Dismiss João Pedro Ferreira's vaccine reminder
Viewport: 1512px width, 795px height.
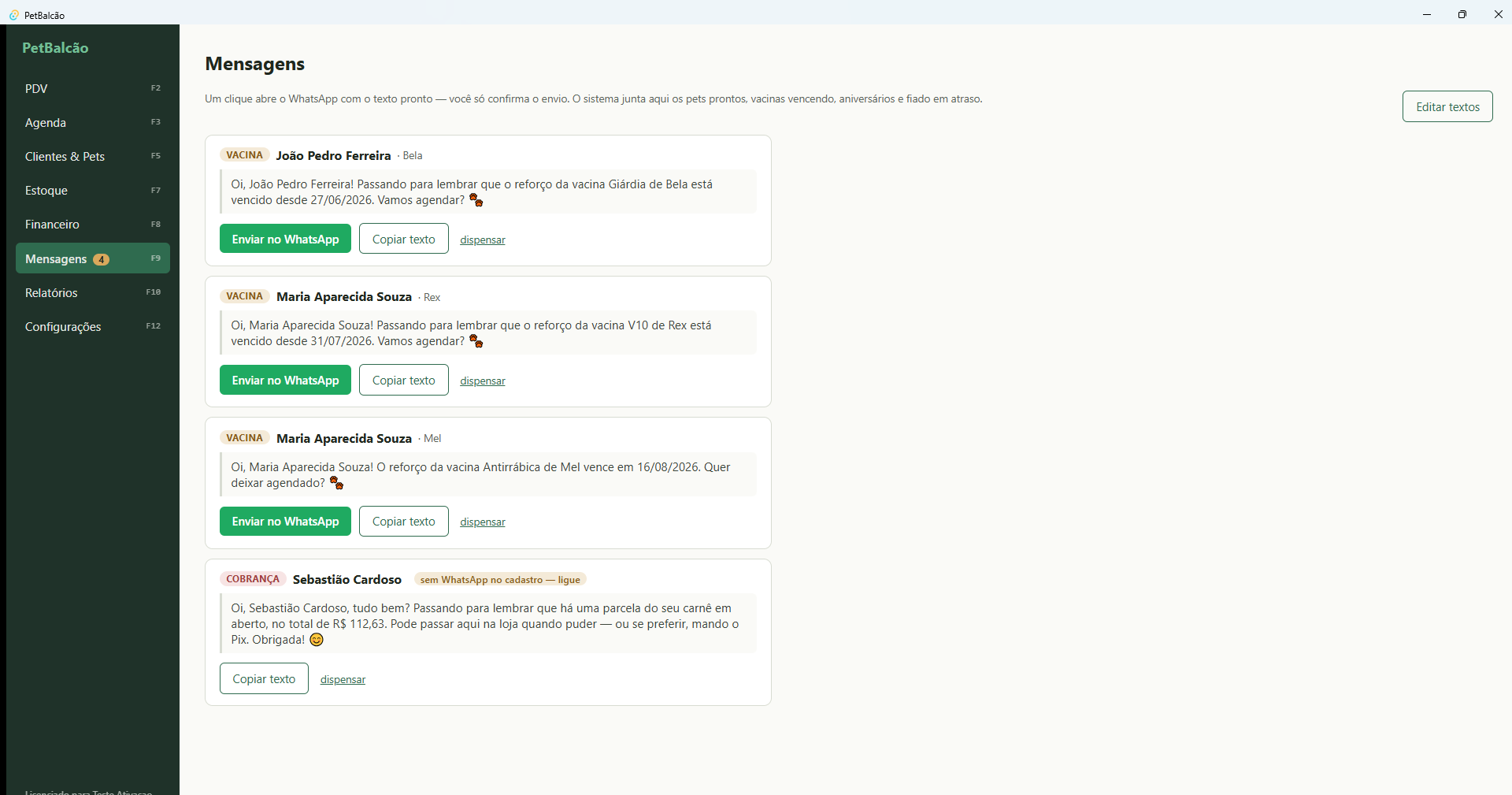(483, 240)
